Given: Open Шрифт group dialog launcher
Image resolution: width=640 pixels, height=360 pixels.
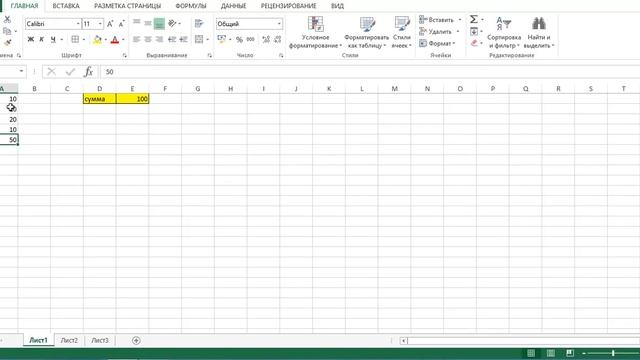Looking at the screenshot, I should click(x=124, y=55).
